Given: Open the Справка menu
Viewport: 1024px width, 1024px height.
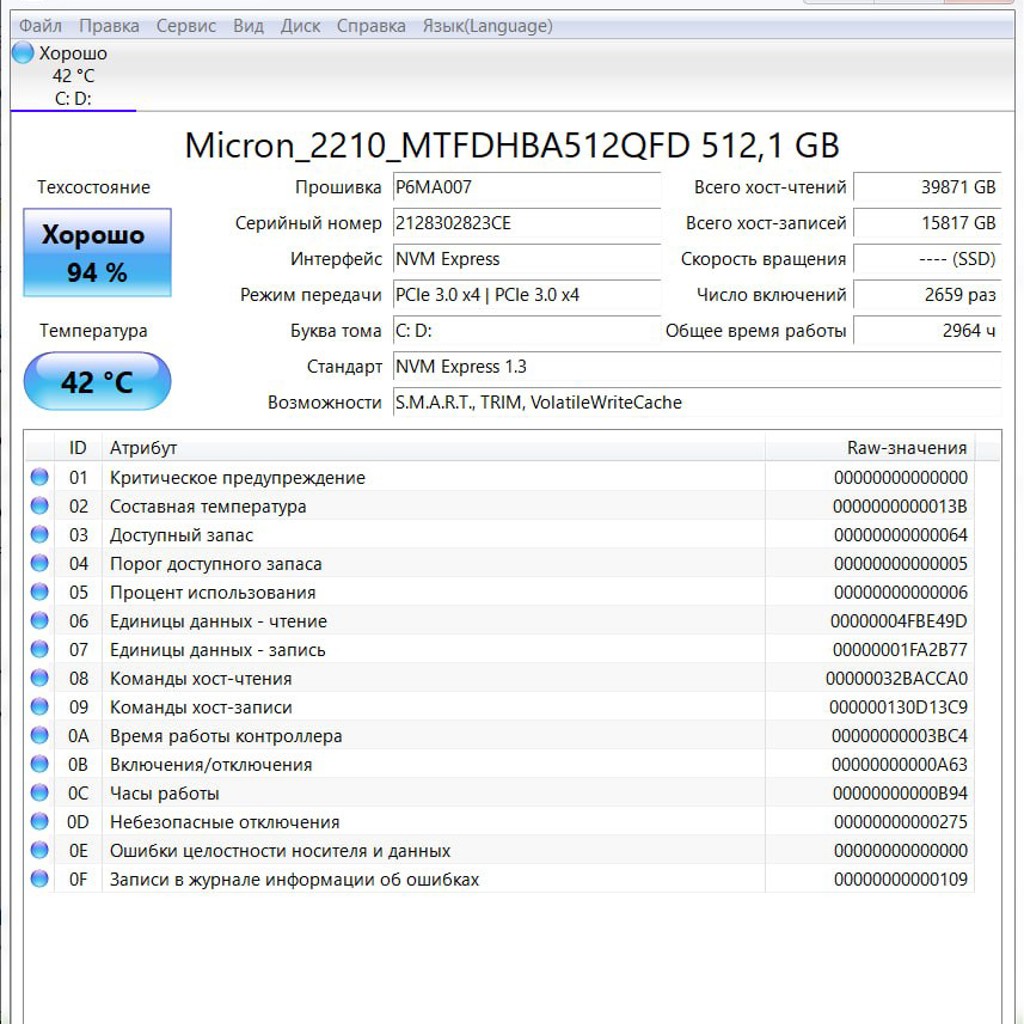Looking at the screenshot, I should click(x=371, y=26).
